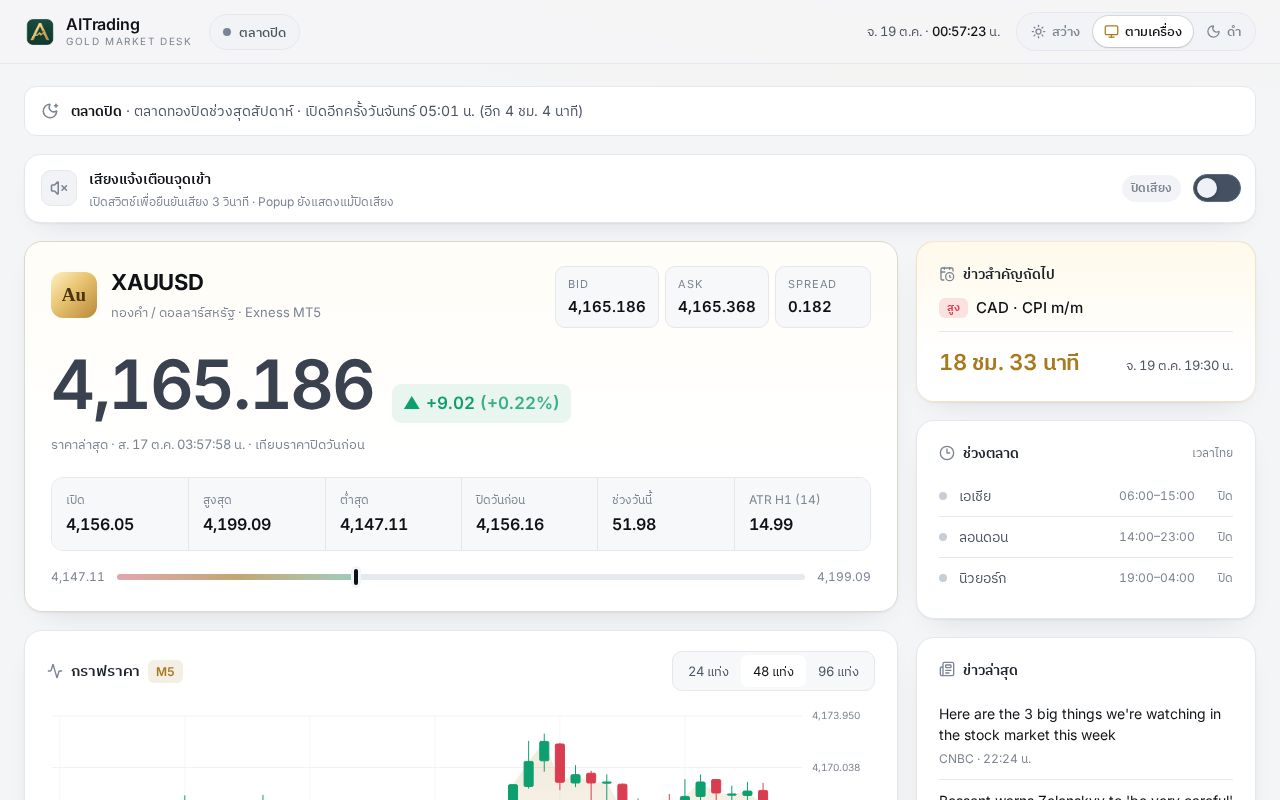Click the M5 timeframe badge
This screenshot has height=800, width=1280.
click(165, 671)
